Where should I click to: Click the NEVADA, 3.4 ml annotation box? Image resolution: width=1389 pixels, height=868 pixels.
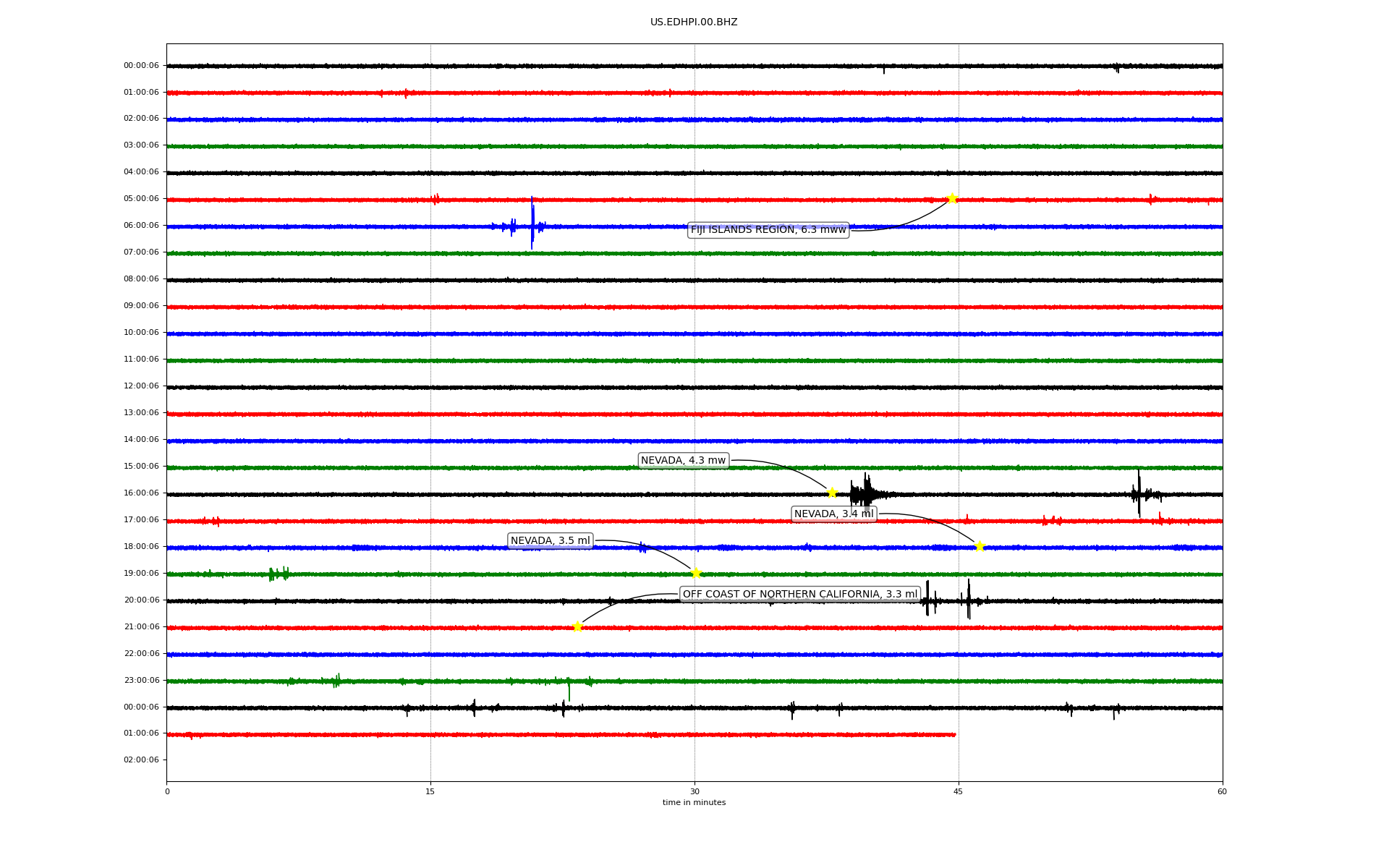[x=833, y=514]
